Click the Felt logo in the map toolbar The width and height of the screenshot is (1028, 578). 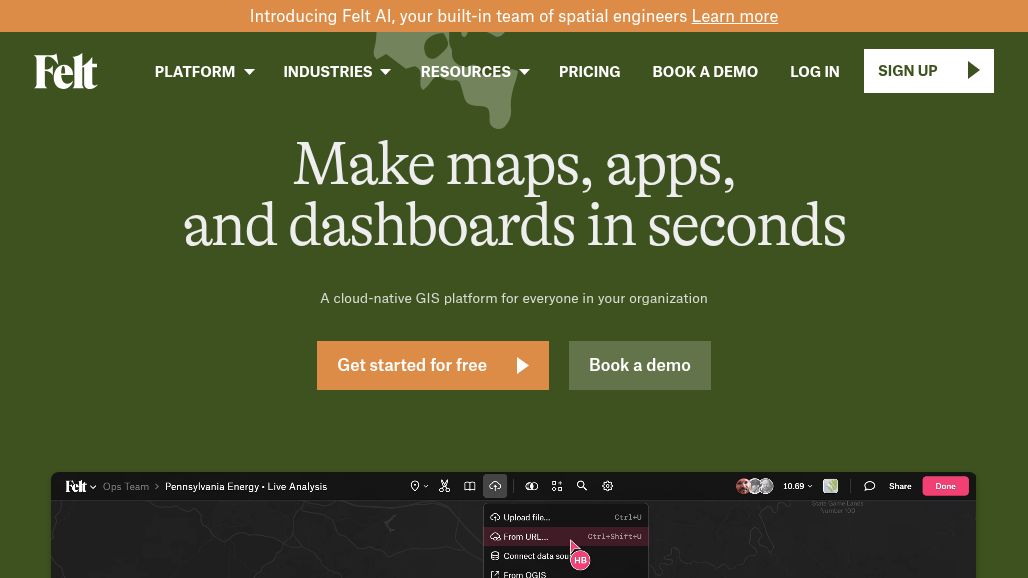click(77, 486)
